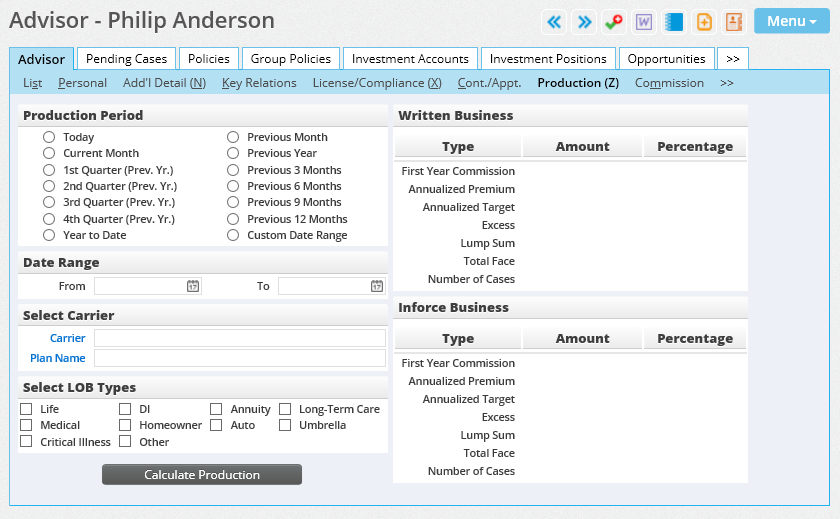840x519 pixels.
Task: Click the next record double-arrow icon
Action: [584, 22]
